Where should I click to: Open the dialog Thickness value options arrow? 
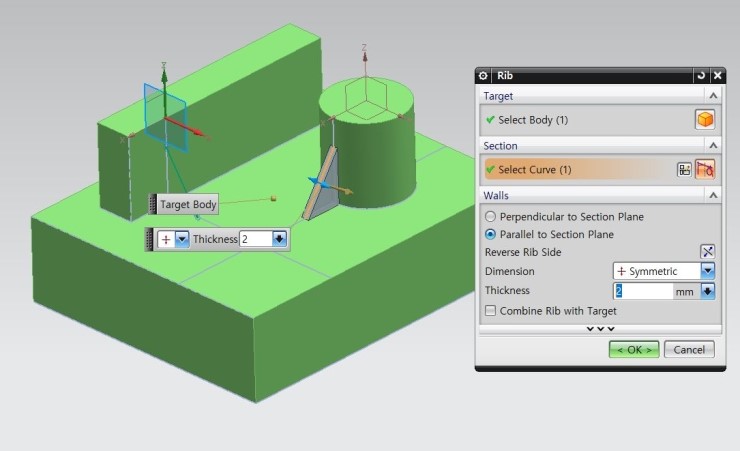707,291
